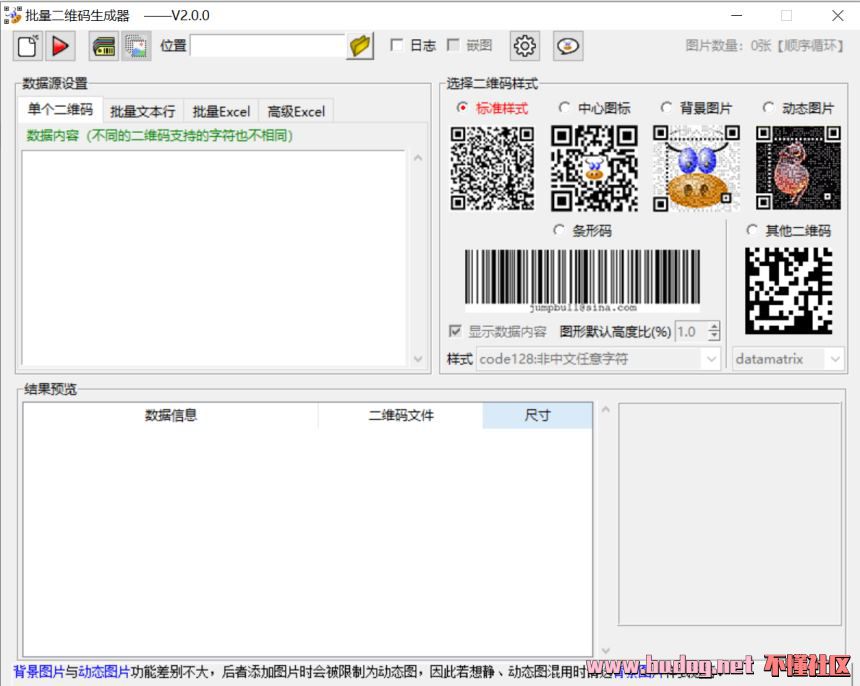The width and height of the screenshot is (860, 686).
Task: Click the 尺寸 column header
Action: click(x=537, y=415)
